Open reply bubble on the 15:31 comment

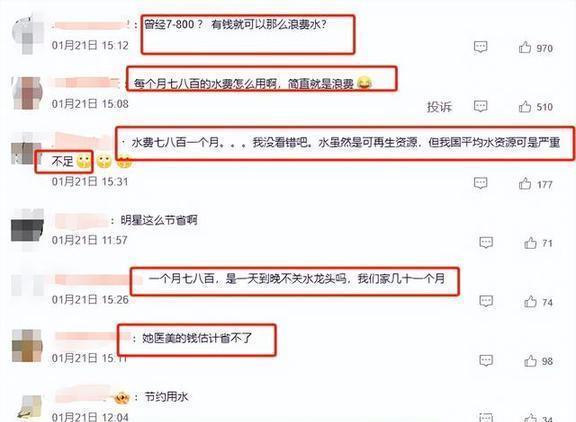(x=480, y=183)
